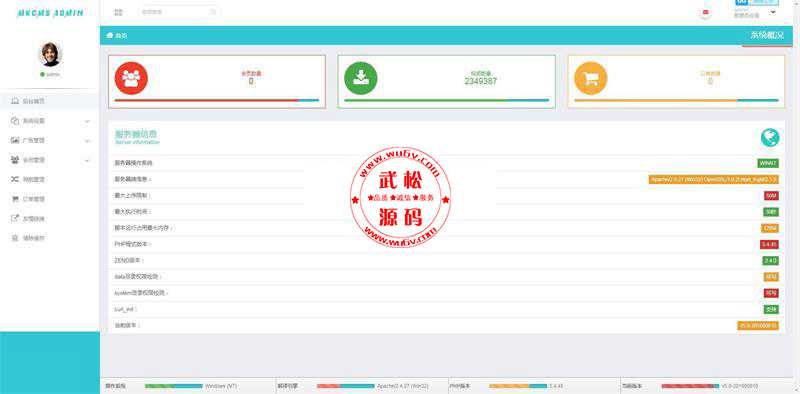
Task: Open the user account dropdown arrow top right
Action: (773, 12)
